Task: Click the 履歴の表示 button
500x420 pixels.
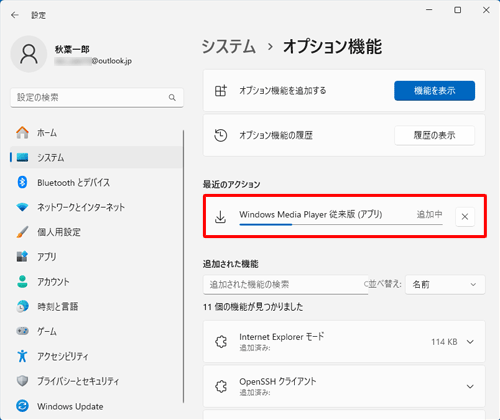Action: click(x=434, y=135)
